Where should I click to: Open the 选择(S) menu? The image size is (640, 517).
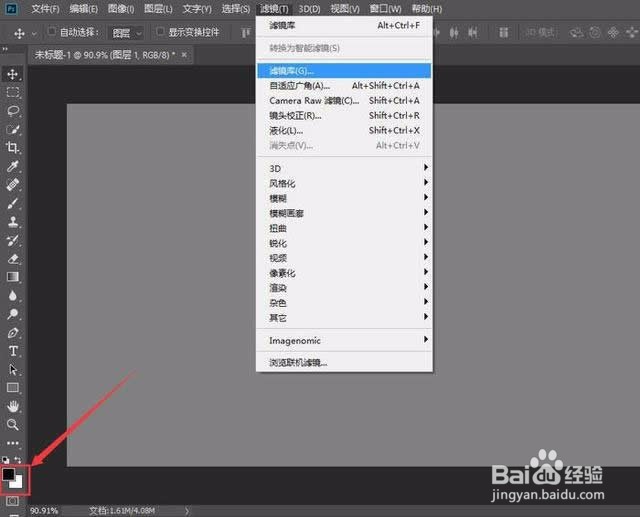[236, 9]
